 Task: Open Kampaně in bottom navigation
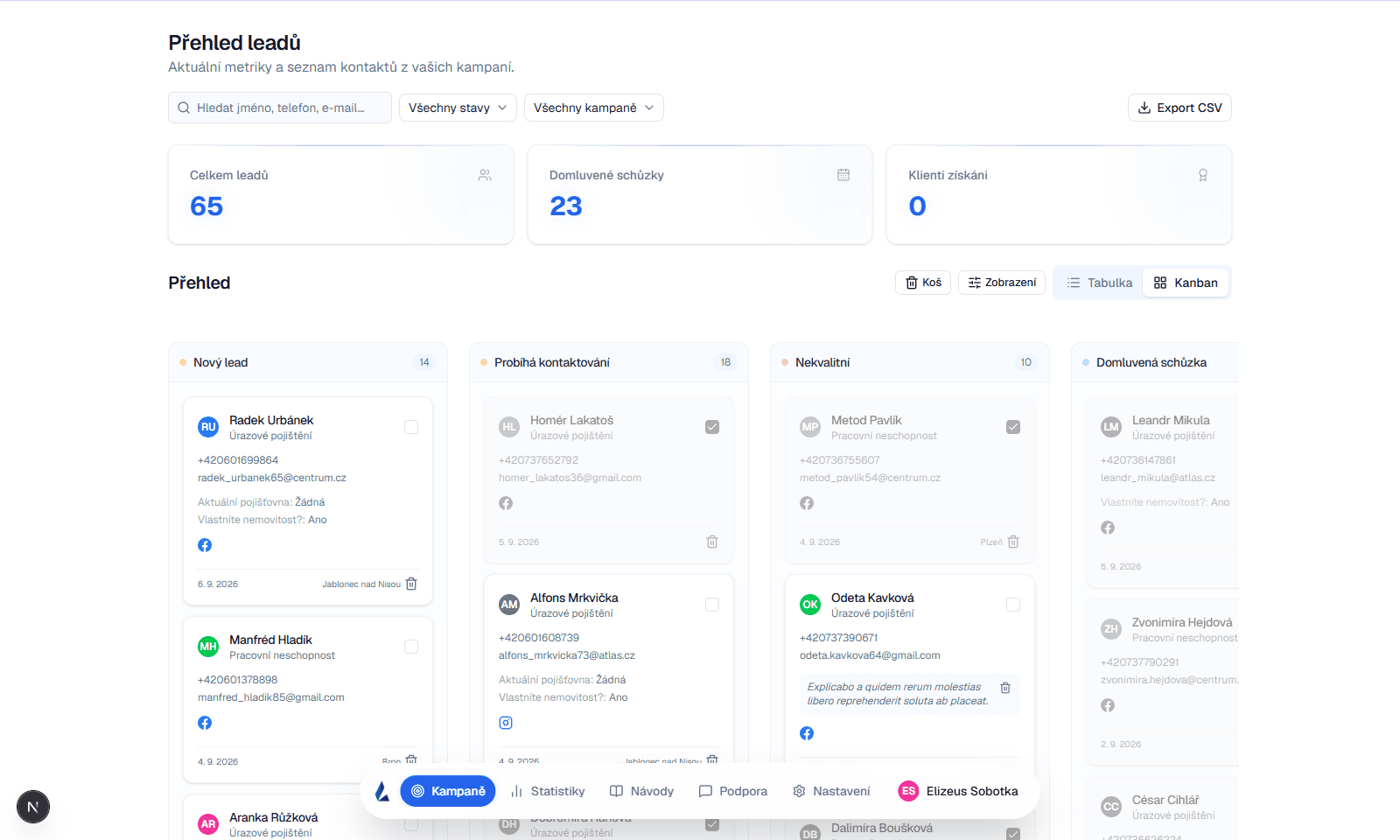point(448,791)
